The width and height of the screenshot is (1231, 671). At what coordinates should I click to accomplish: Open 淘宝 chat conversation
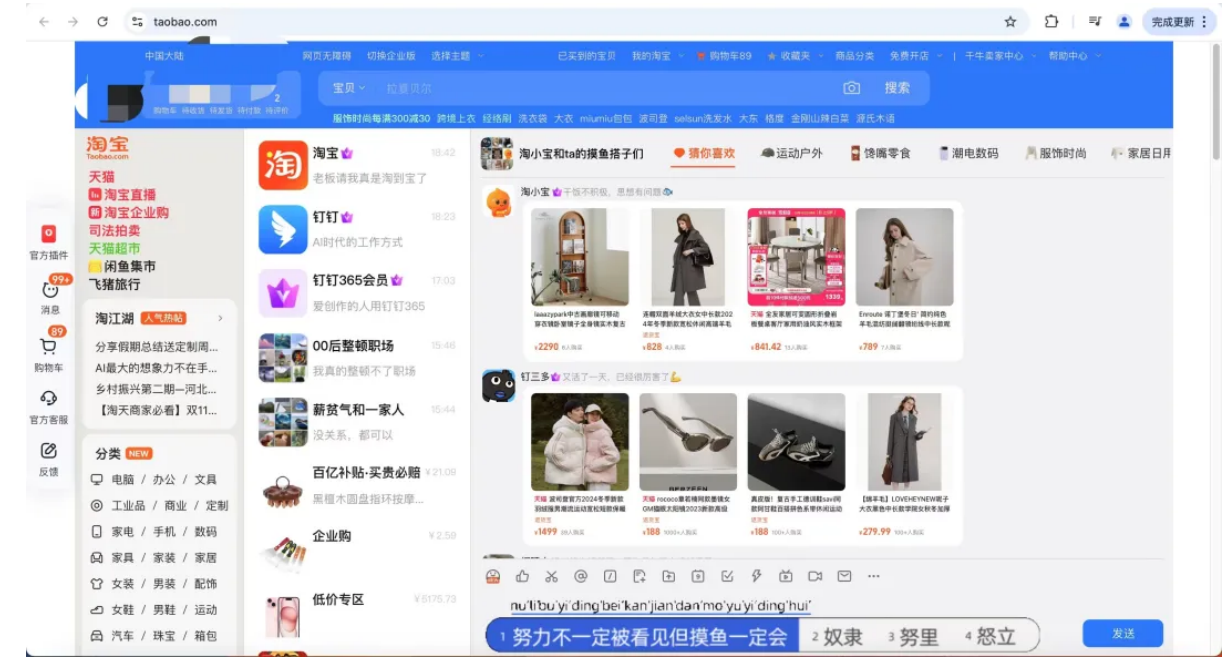[x=358, y=164]
